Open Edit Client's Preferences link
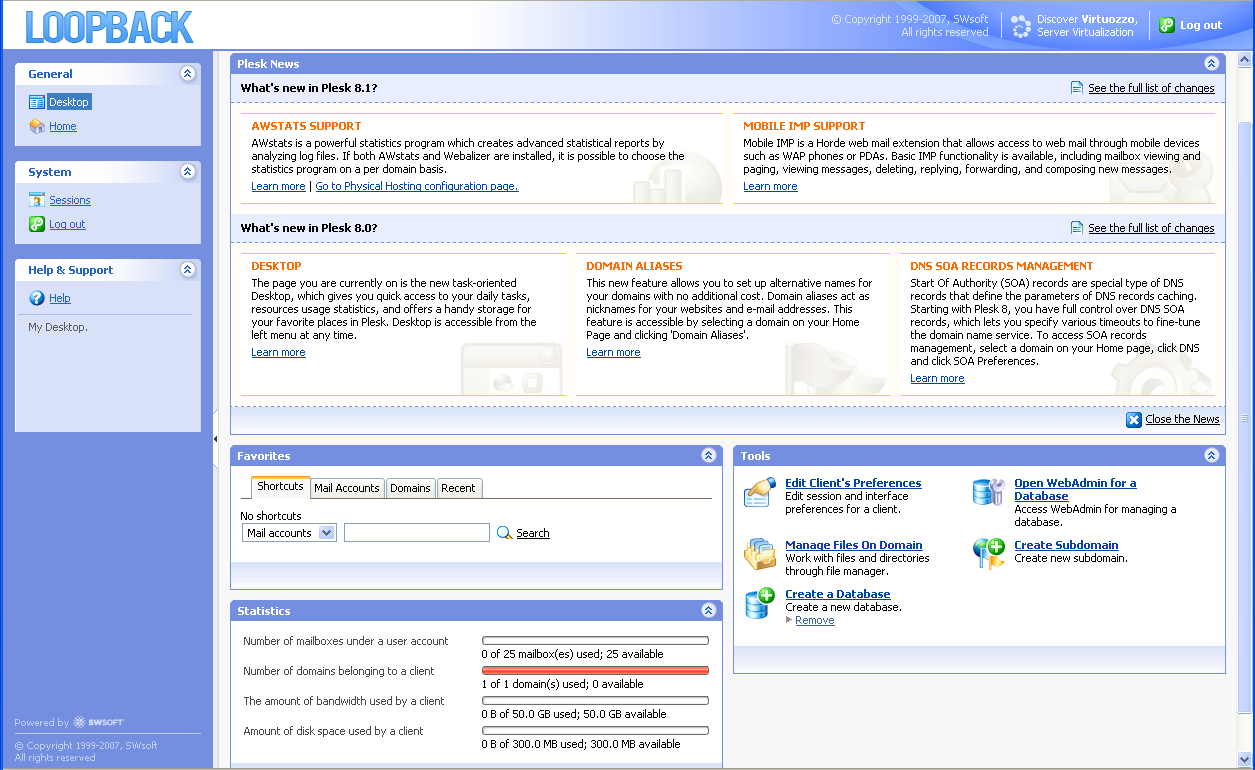Image resolution: width=1255 pixels, height=770 pixels. point(853,483)
